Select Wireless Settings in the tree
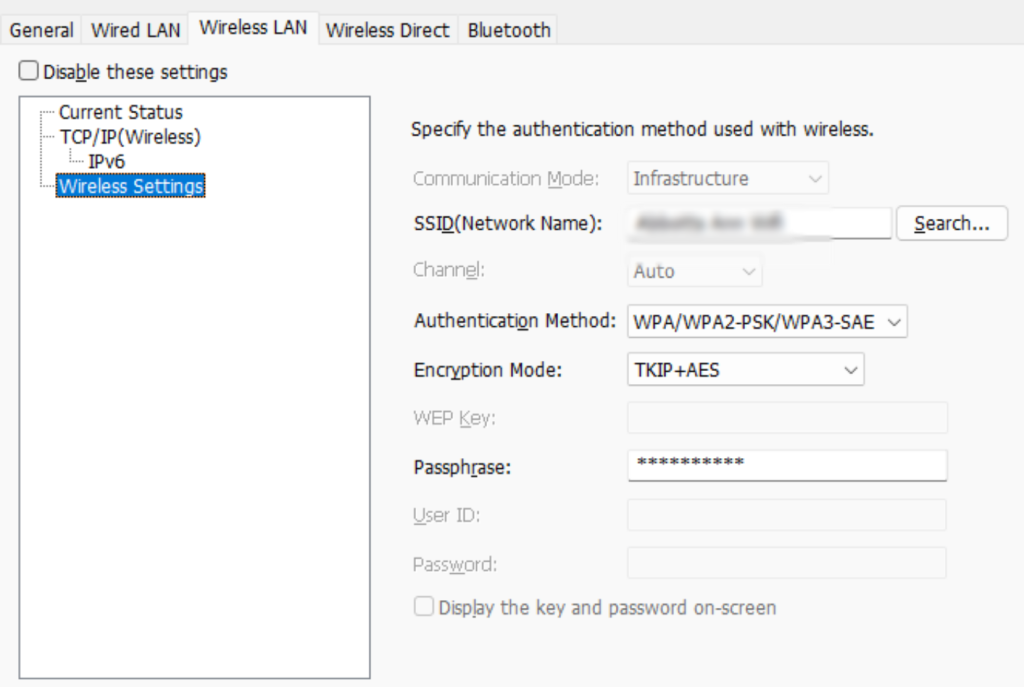The image size is (1024, 687). pyautogui.click(x=131, y=186)
